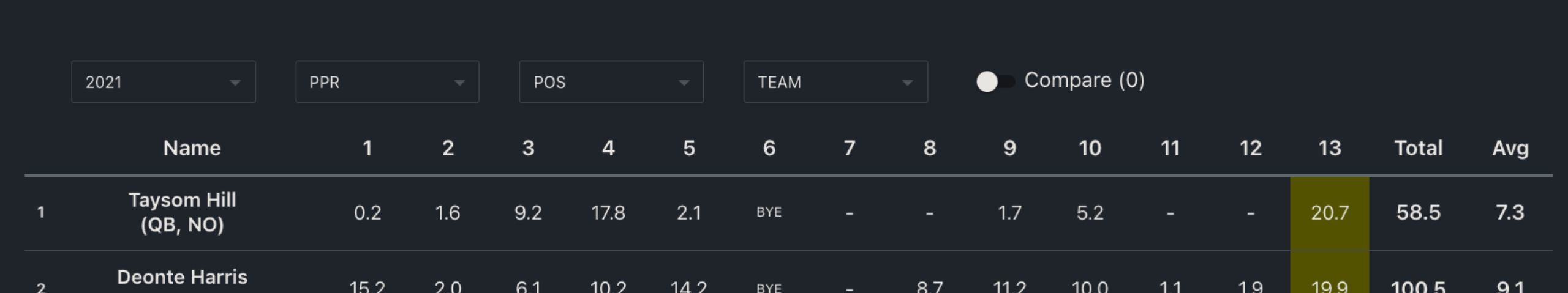Expand the TEAM filter dropdown

coord(835,82)
